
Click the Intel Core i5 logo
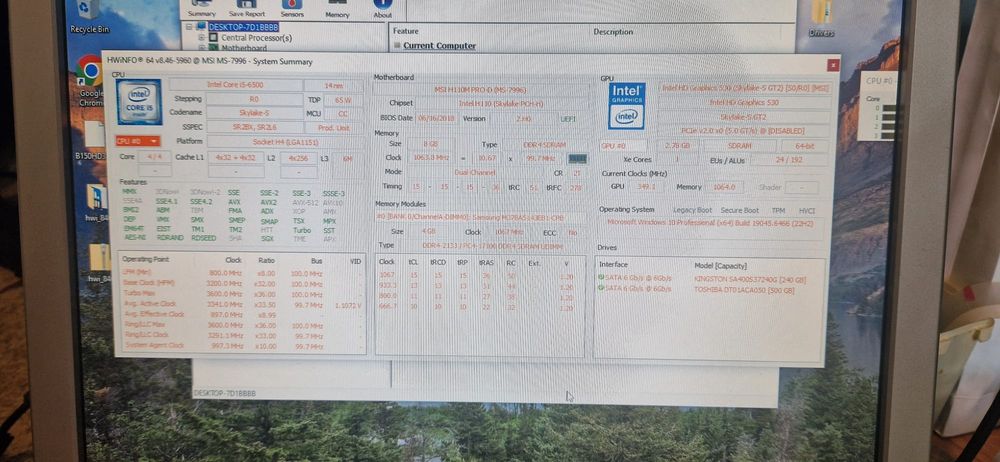tap(139, 101)
